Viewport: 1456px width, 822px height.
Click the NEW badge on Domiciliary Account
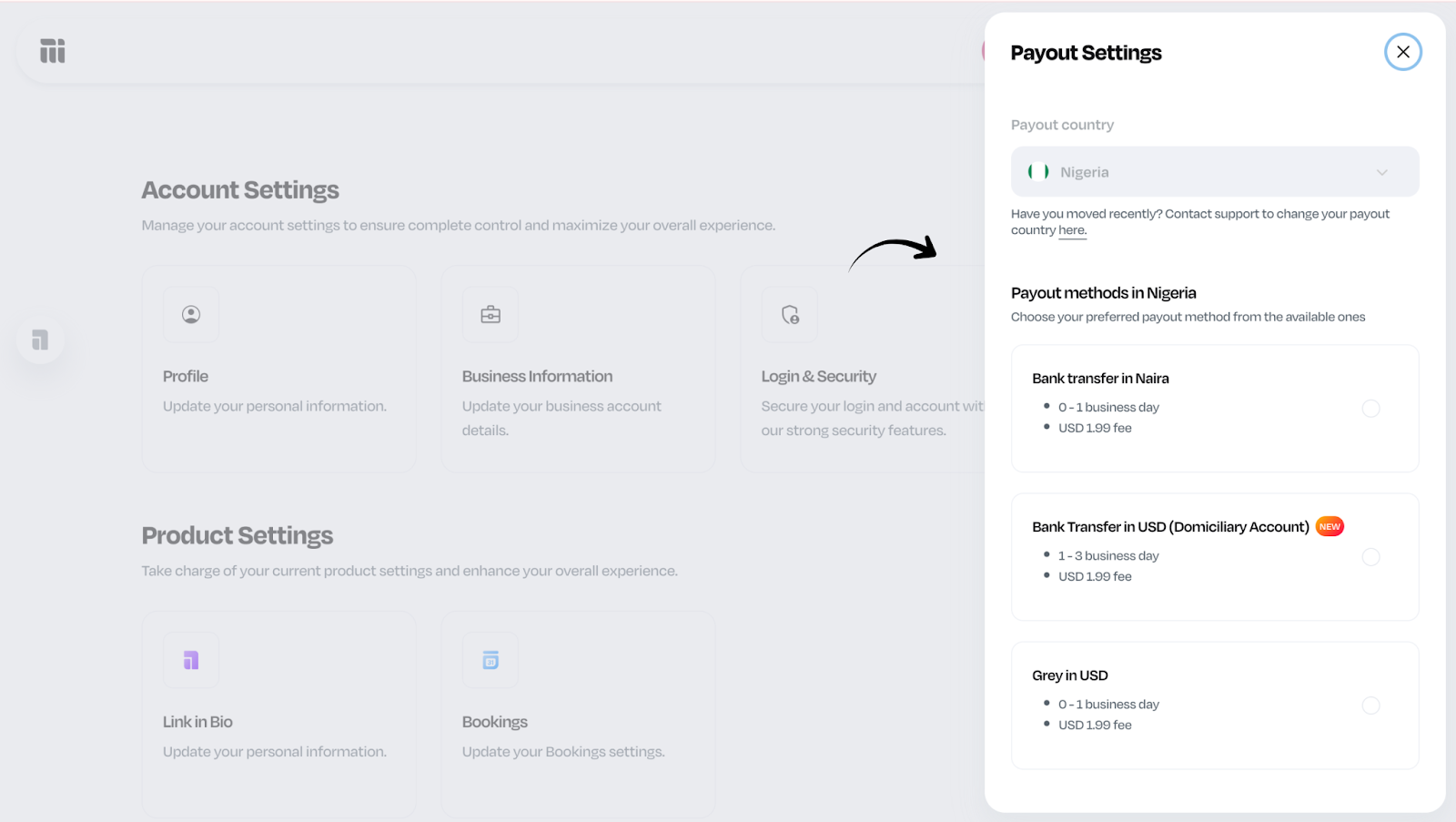1330,527
